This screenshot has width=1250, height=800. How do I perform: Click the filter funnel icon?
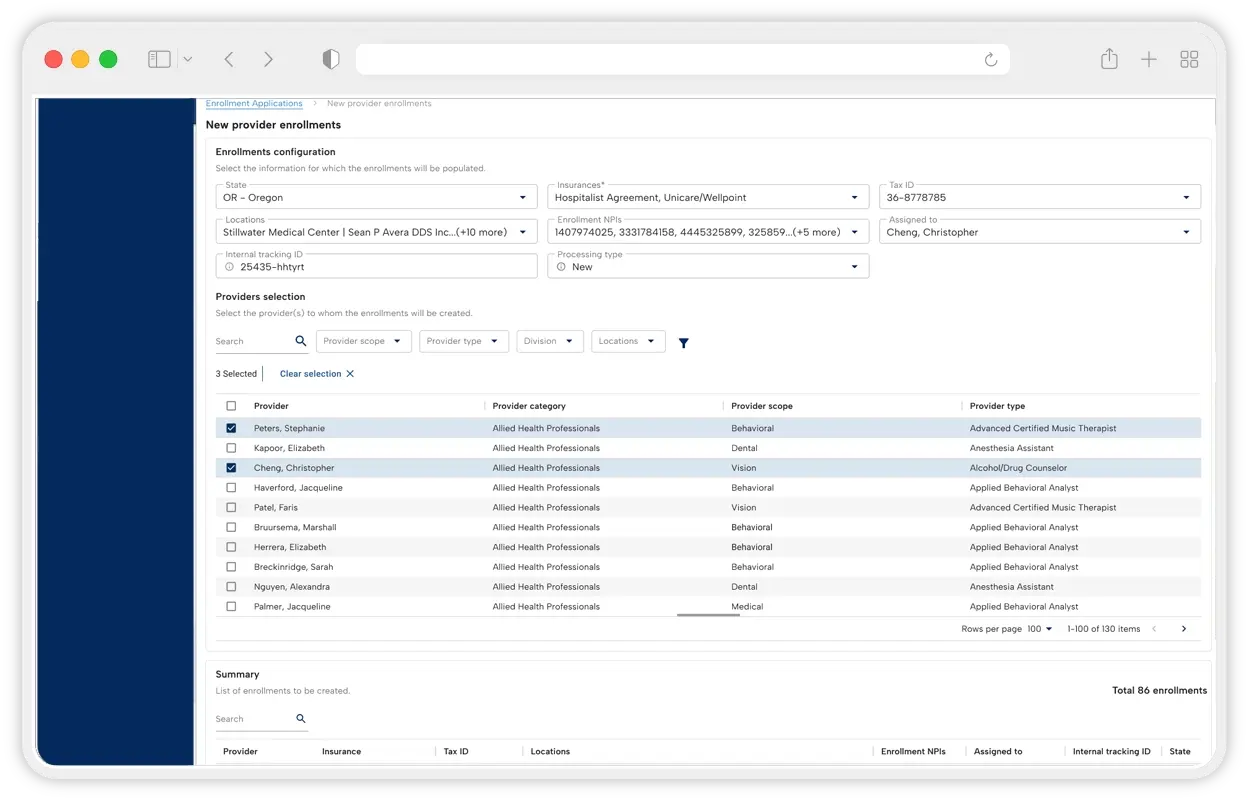point(684,343)
